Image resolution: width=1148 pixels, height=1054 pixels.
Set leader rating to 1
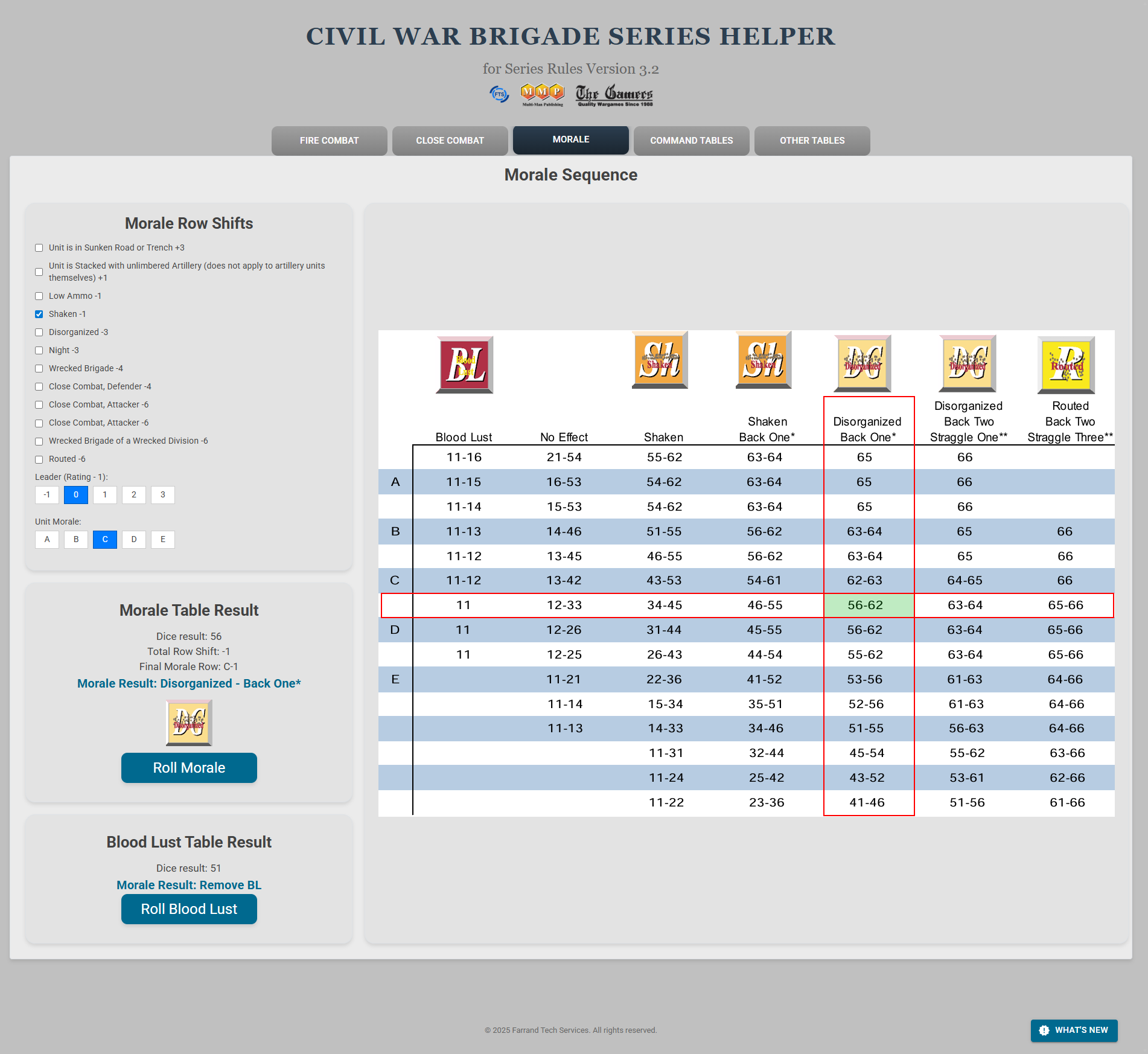(105, 495)
